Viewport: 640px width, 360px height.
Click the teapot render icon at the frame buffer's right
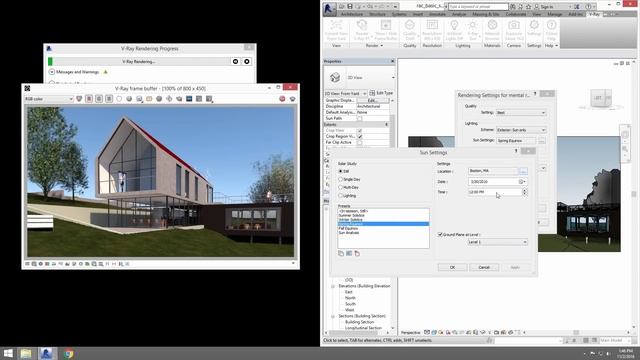292,99
